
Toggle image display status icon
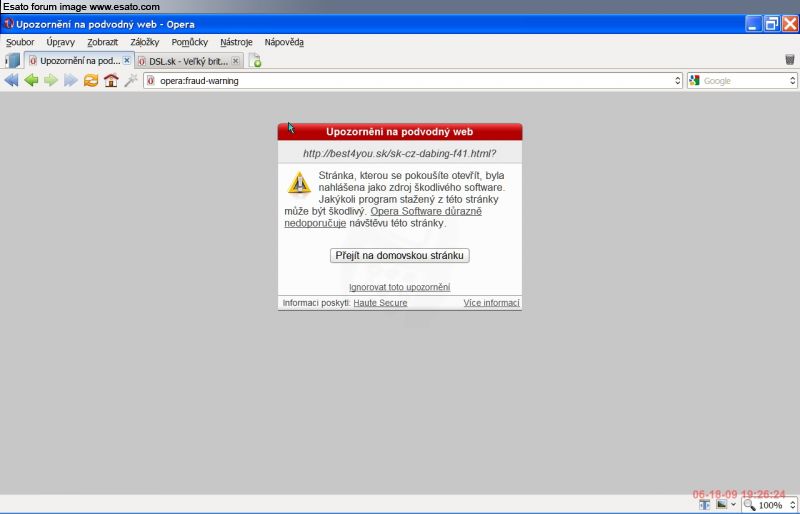click(721, 505)
